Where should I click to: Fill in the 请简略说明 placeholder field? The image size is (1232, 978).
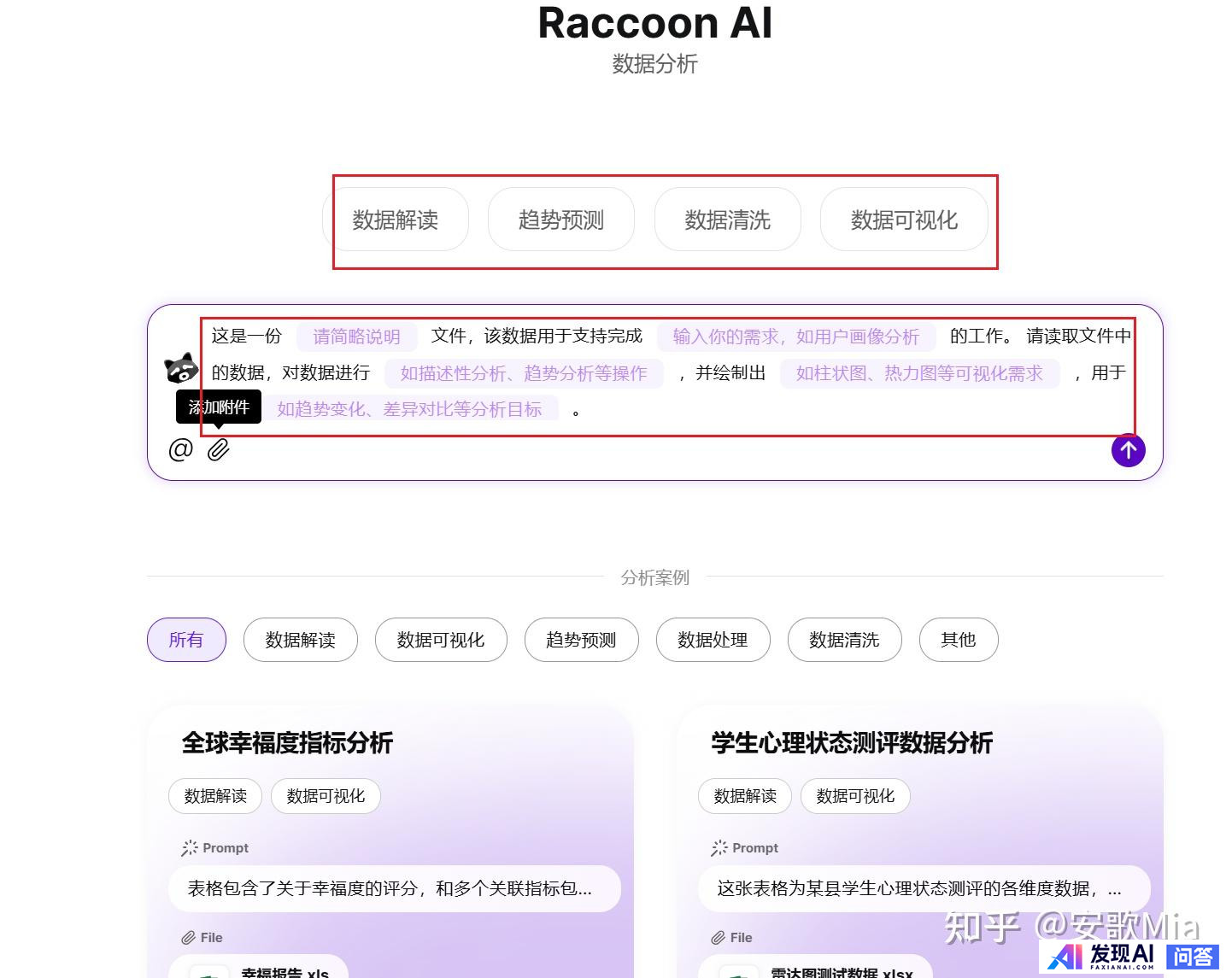click(x=356, y=337)
